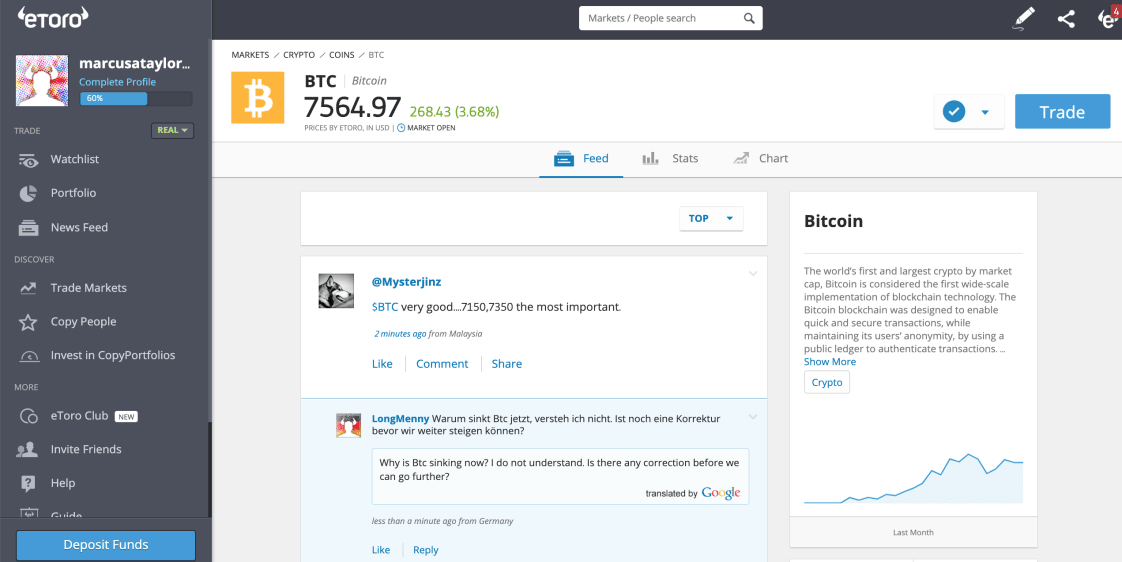This screenshot has width=1122, height=562.
Task: Click MARKETS in the breadcrumb
Action: tap(250, 54)
